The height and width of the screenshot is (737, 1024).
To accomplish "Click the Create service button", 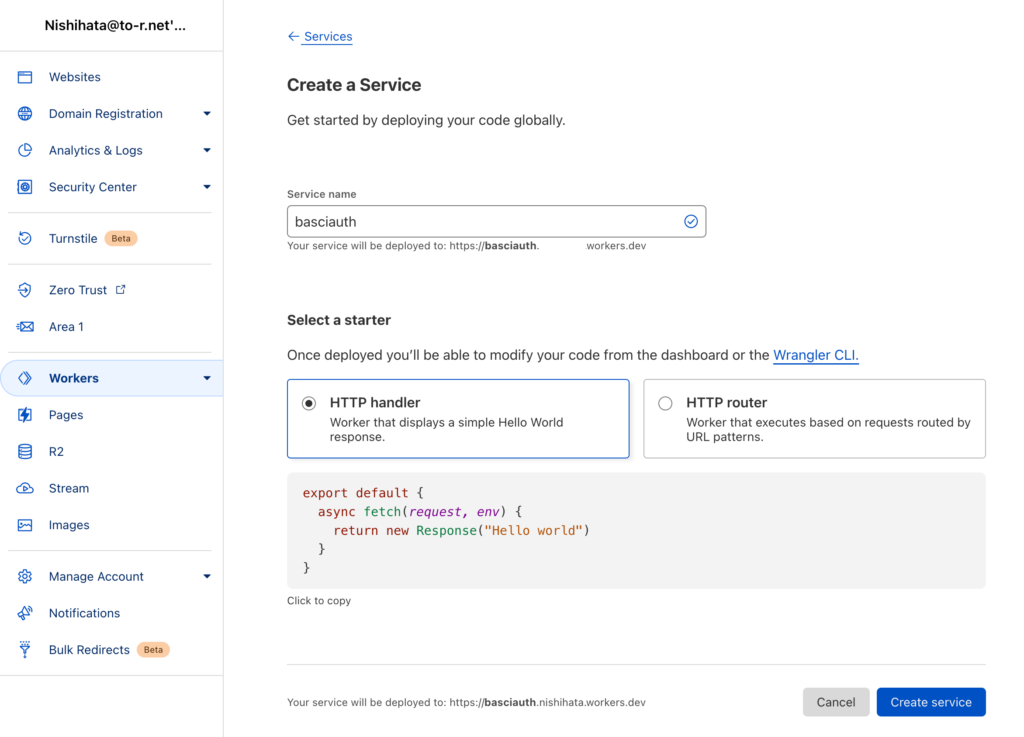I will point(931,702).
